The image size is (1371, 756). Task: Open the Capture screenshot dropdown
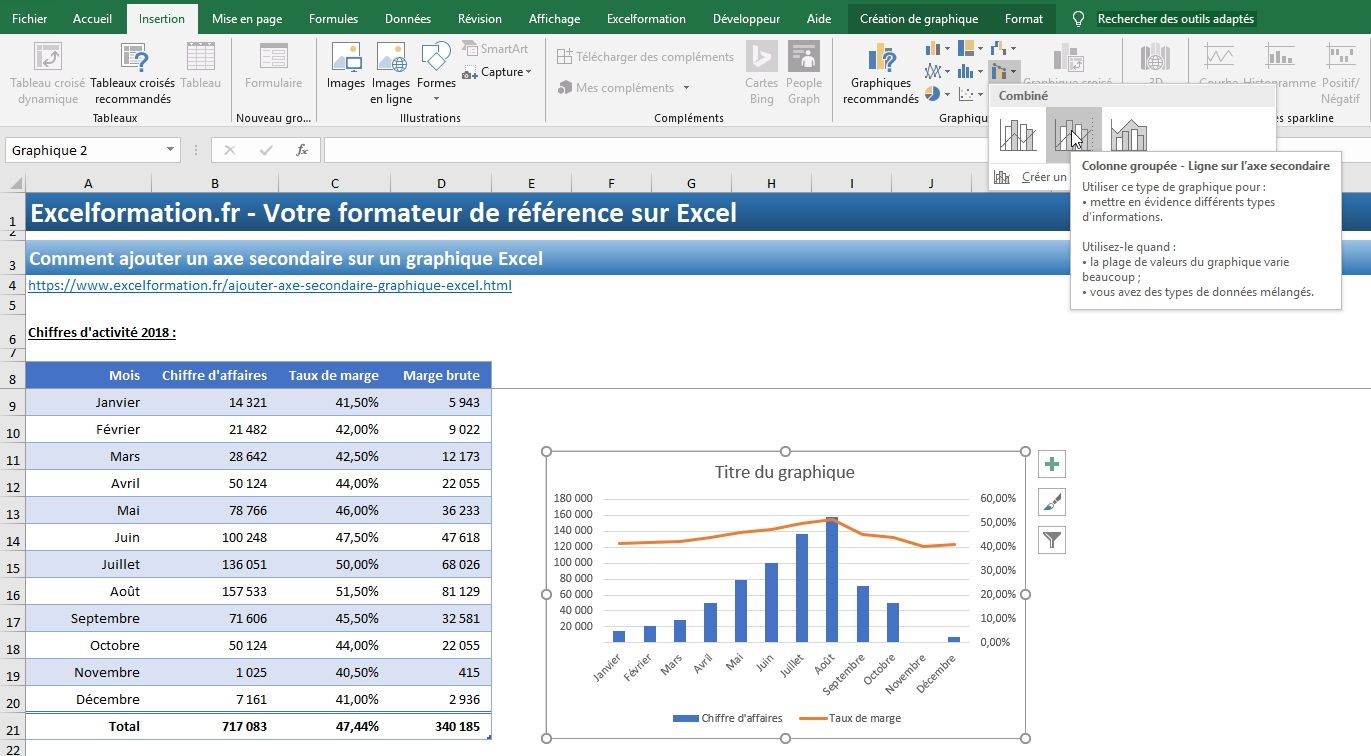point(497,72)
